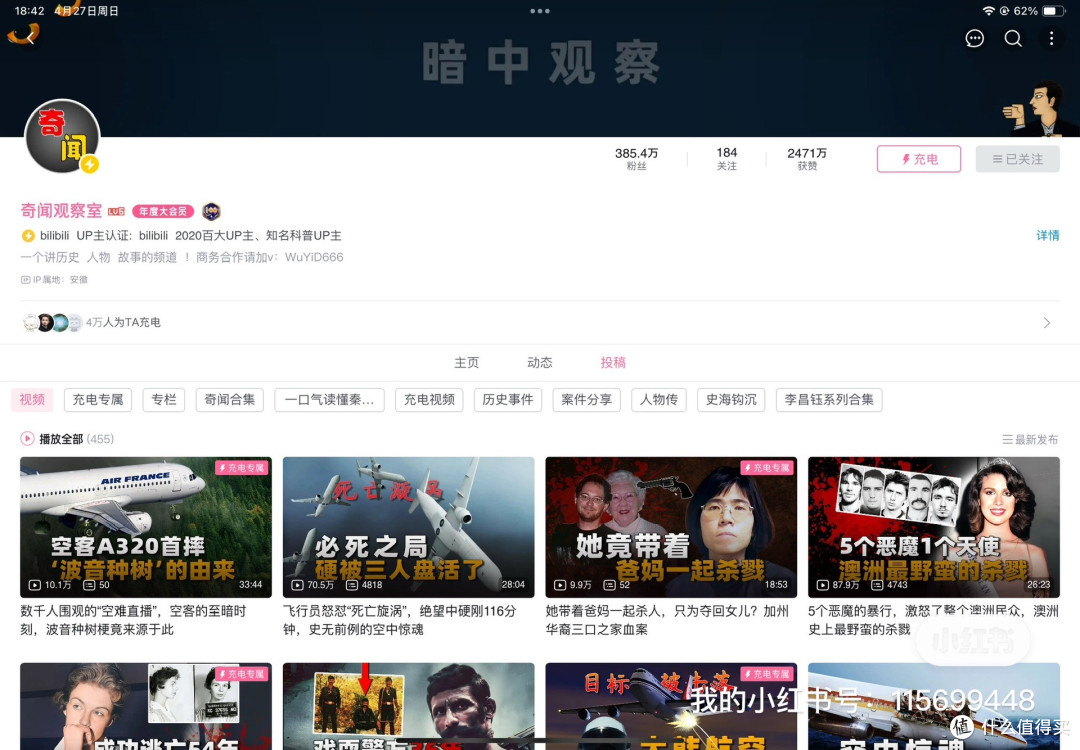Viewport: 1080px width, 750px height.
Task: Open title 她带着爸妈一起杀人
Action: pos(667,620)
